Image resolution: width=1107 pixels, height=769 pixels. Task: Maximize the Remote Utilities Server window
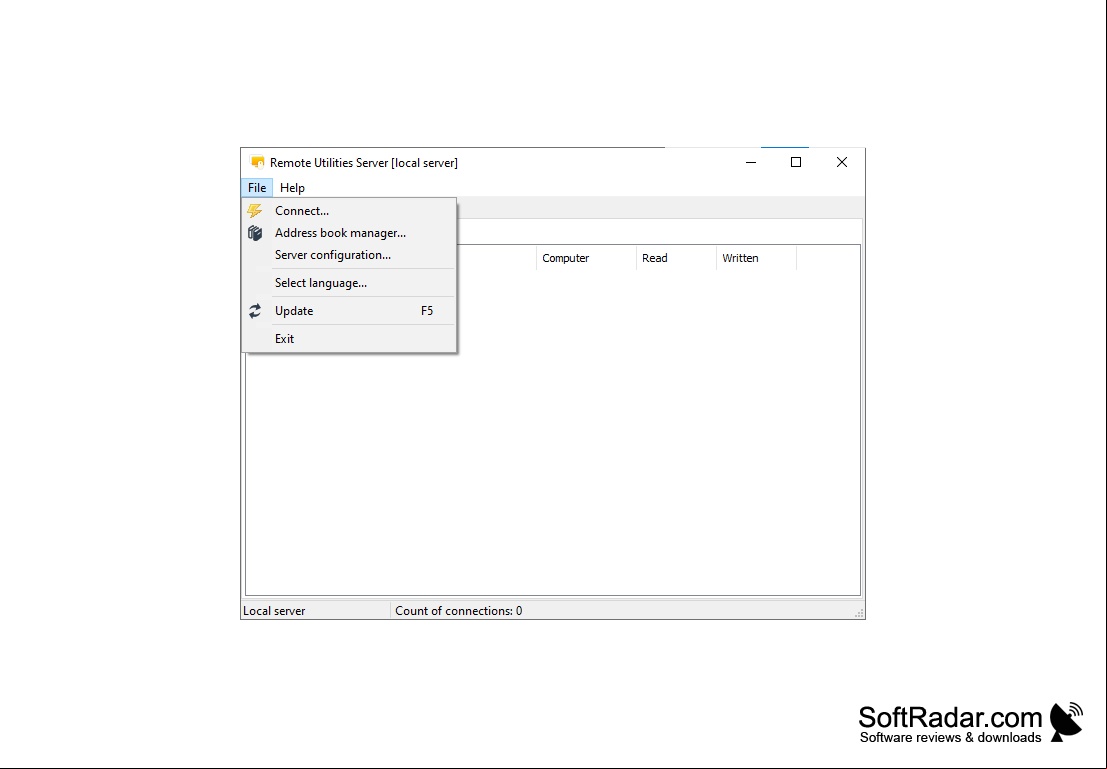(x=796, y=162)
